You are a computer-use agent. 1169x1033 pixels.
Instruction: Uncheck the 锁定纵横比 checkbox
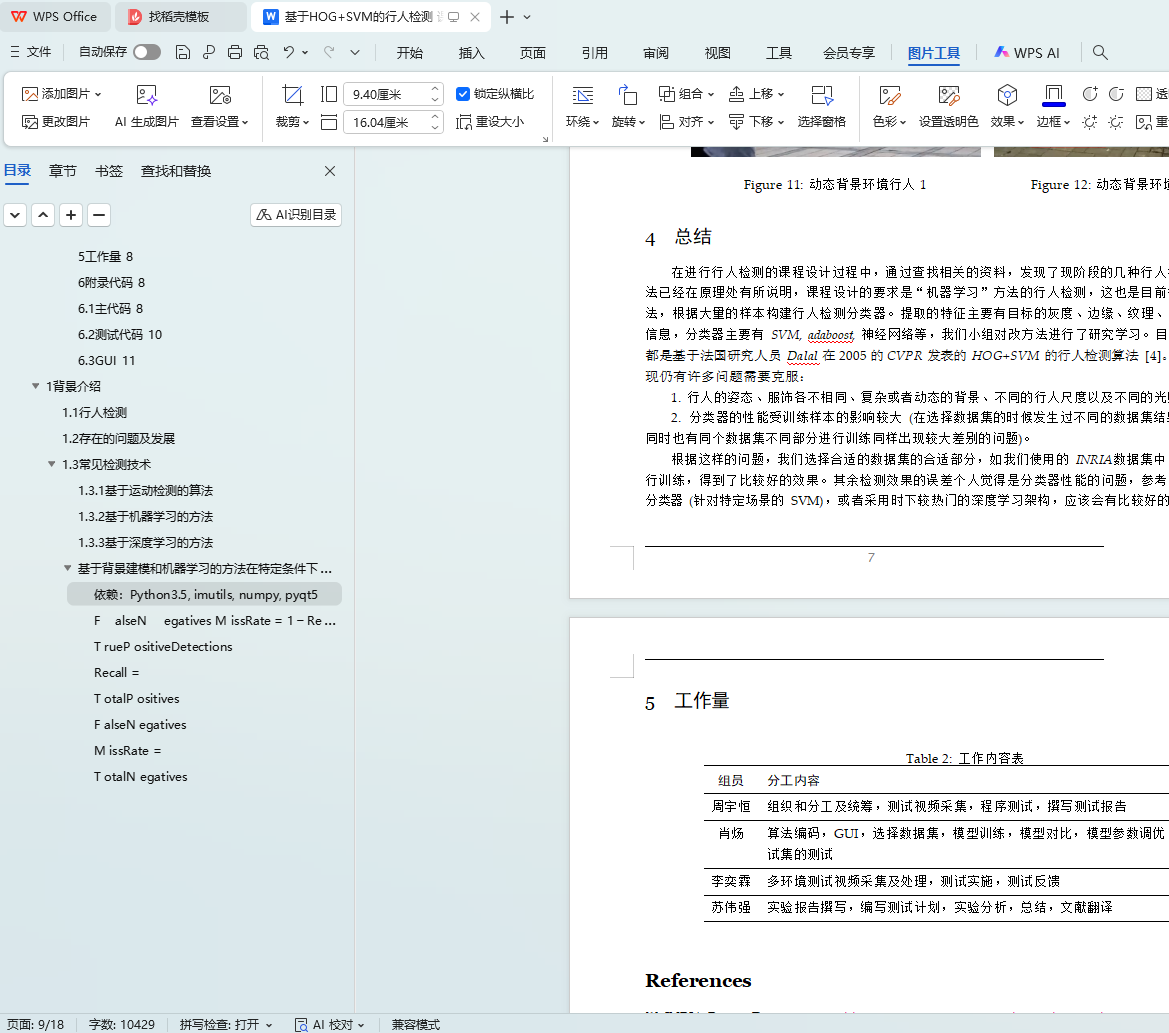pos(463,94)
